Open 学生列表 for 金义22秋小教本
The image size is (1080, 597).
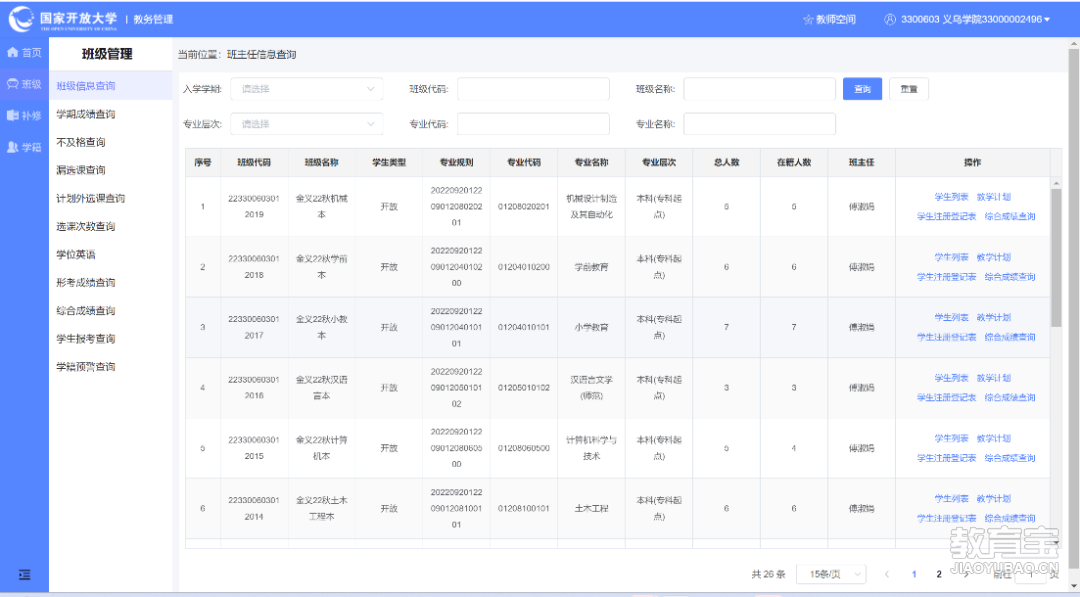(951, 317)
